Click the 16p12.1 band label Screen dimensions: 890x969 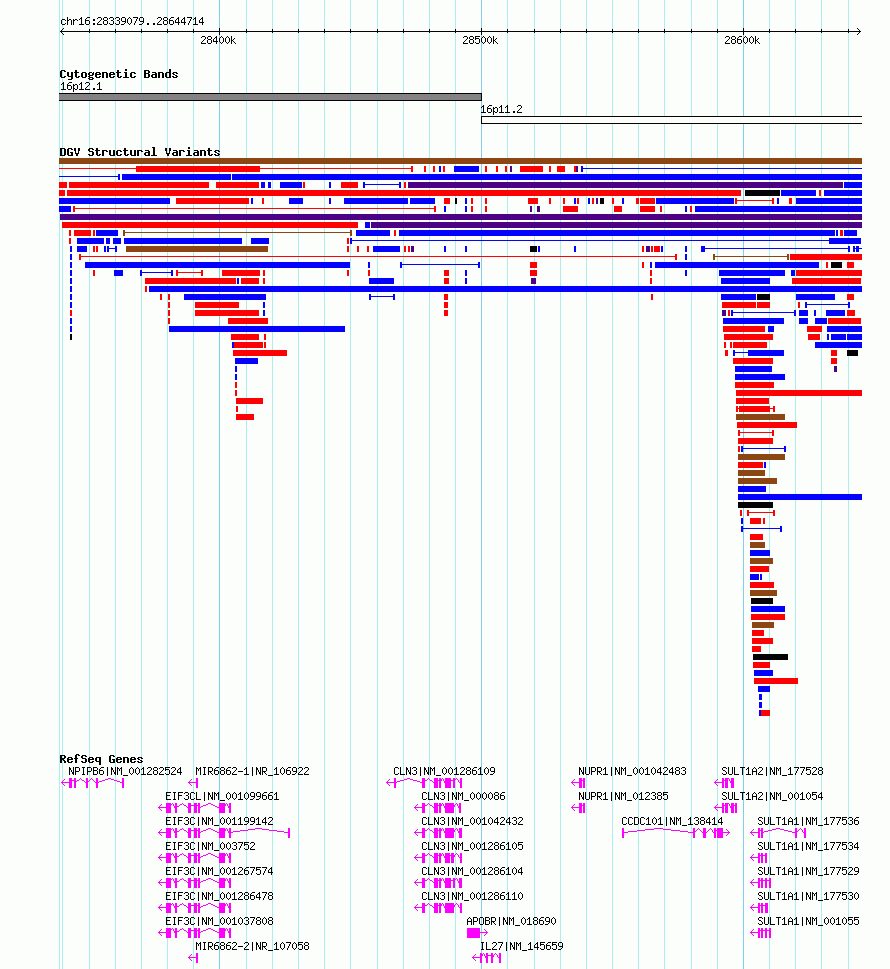coord(81,87)
